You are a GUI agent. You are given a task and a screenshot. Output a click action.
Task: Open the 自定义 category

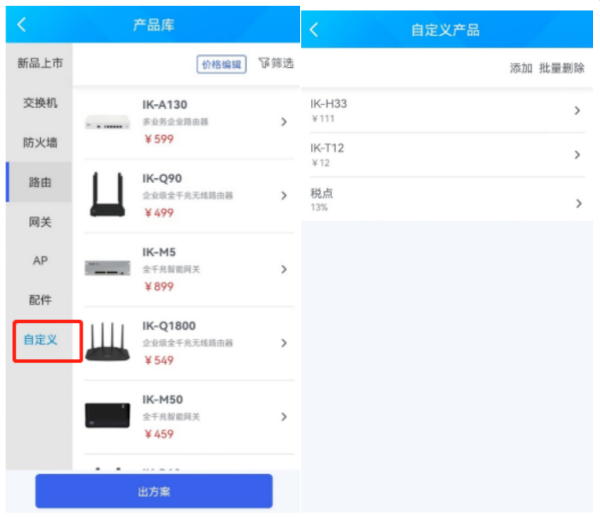(40, 340)
